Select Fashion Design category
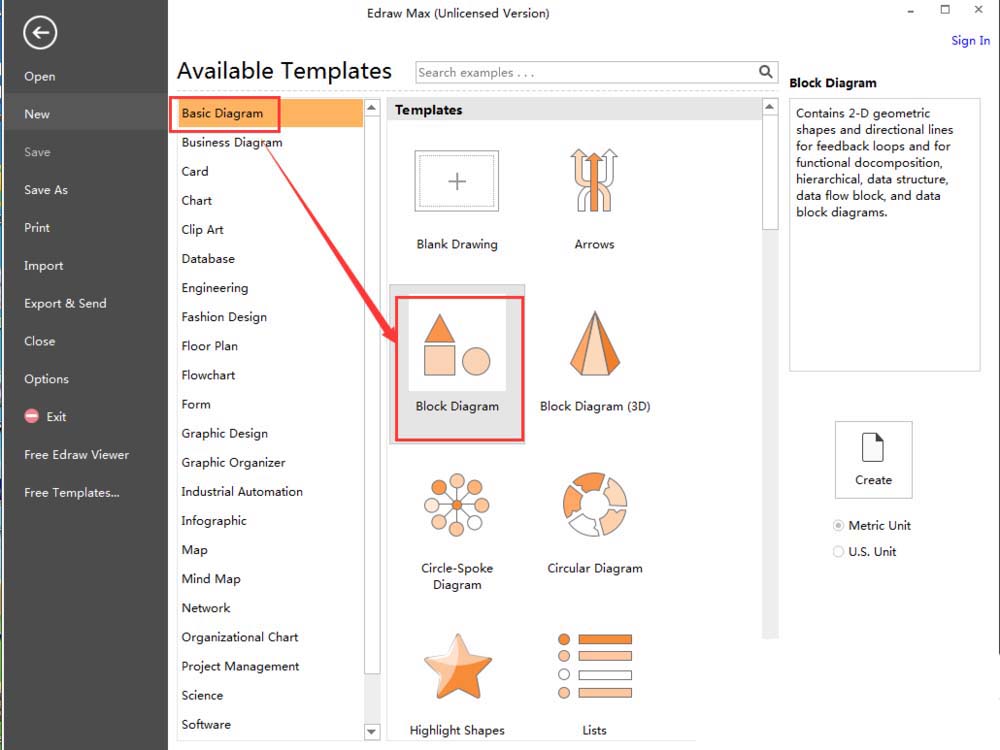 (224, 317)
